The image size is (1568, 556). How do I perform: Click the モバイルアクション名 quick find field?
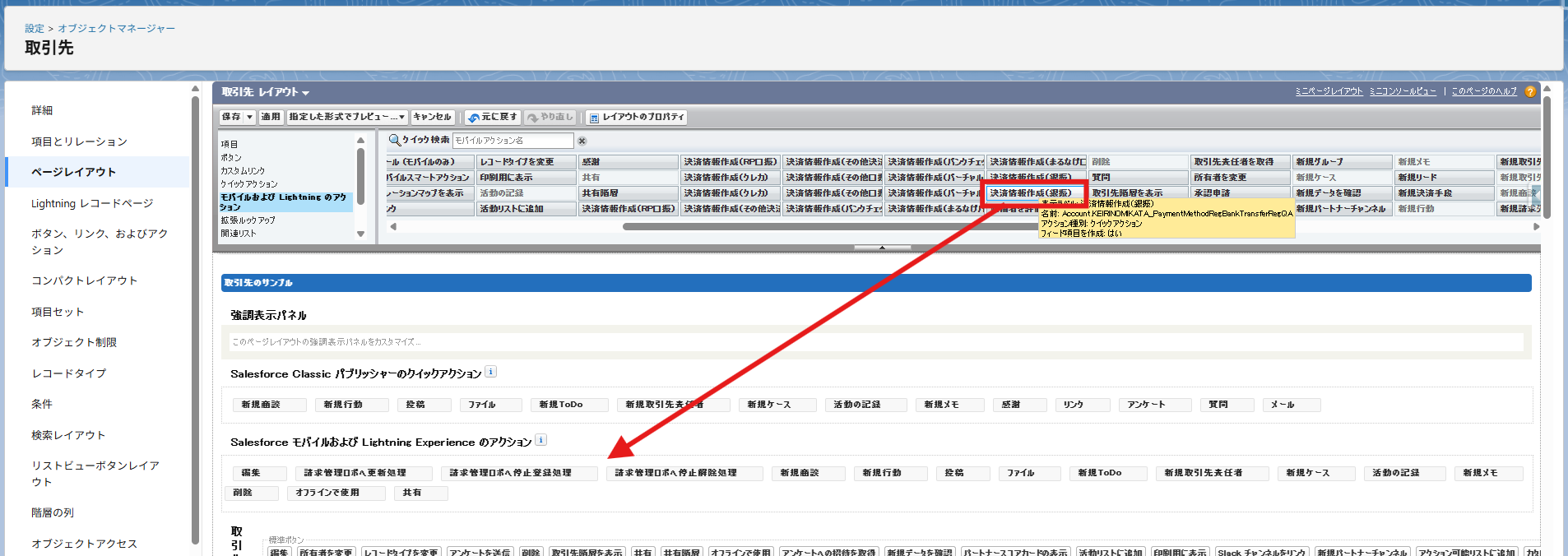(512, 141)
